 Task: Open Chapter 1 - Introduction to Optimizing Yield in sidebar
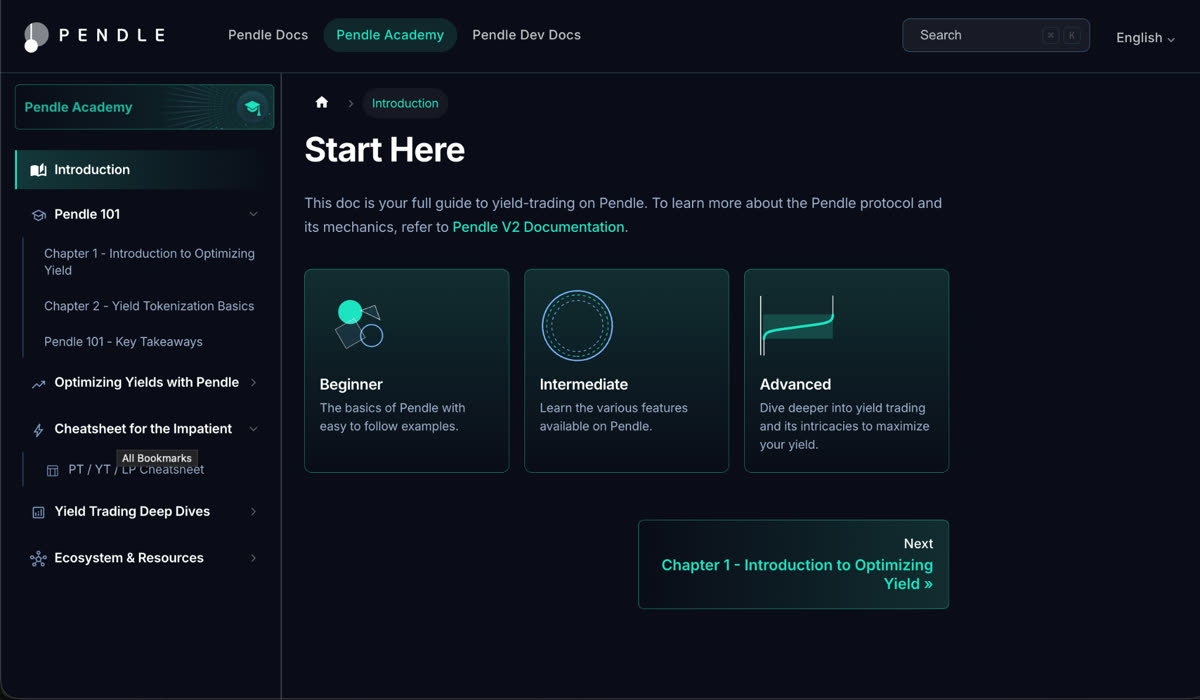tap(150, 262)
